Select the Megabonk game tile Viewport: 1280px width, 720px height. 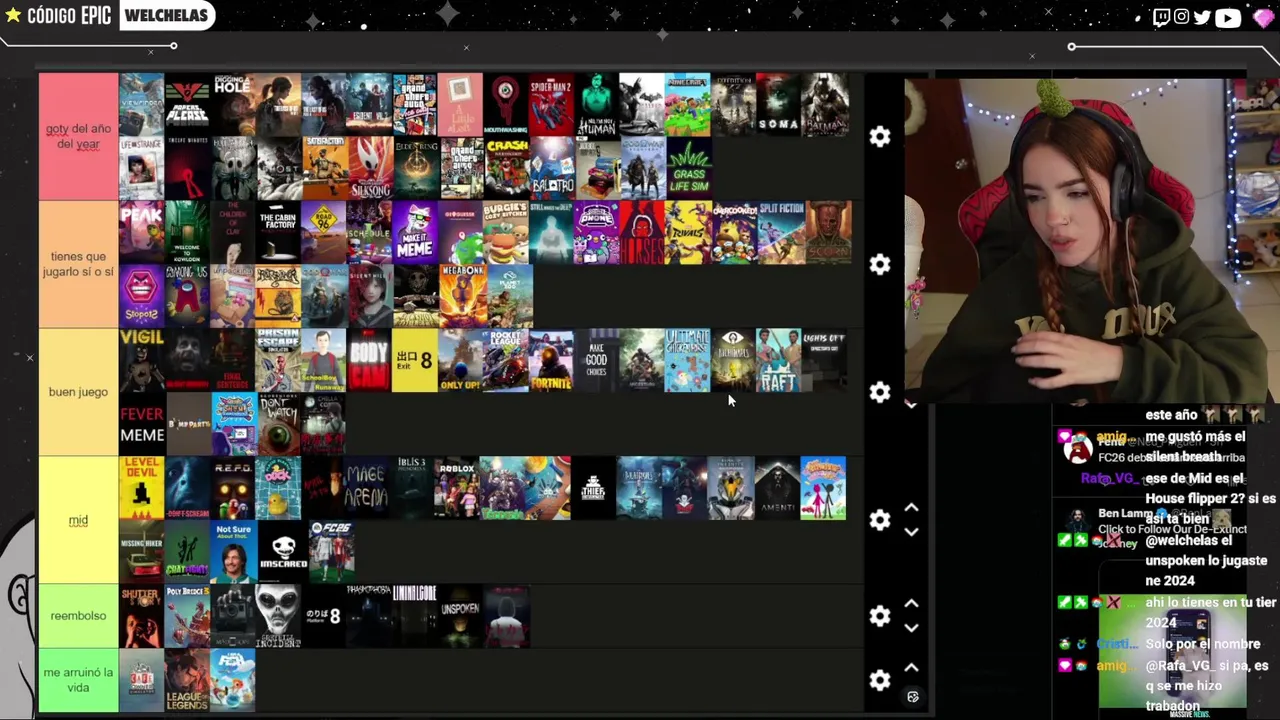point(463,296)
